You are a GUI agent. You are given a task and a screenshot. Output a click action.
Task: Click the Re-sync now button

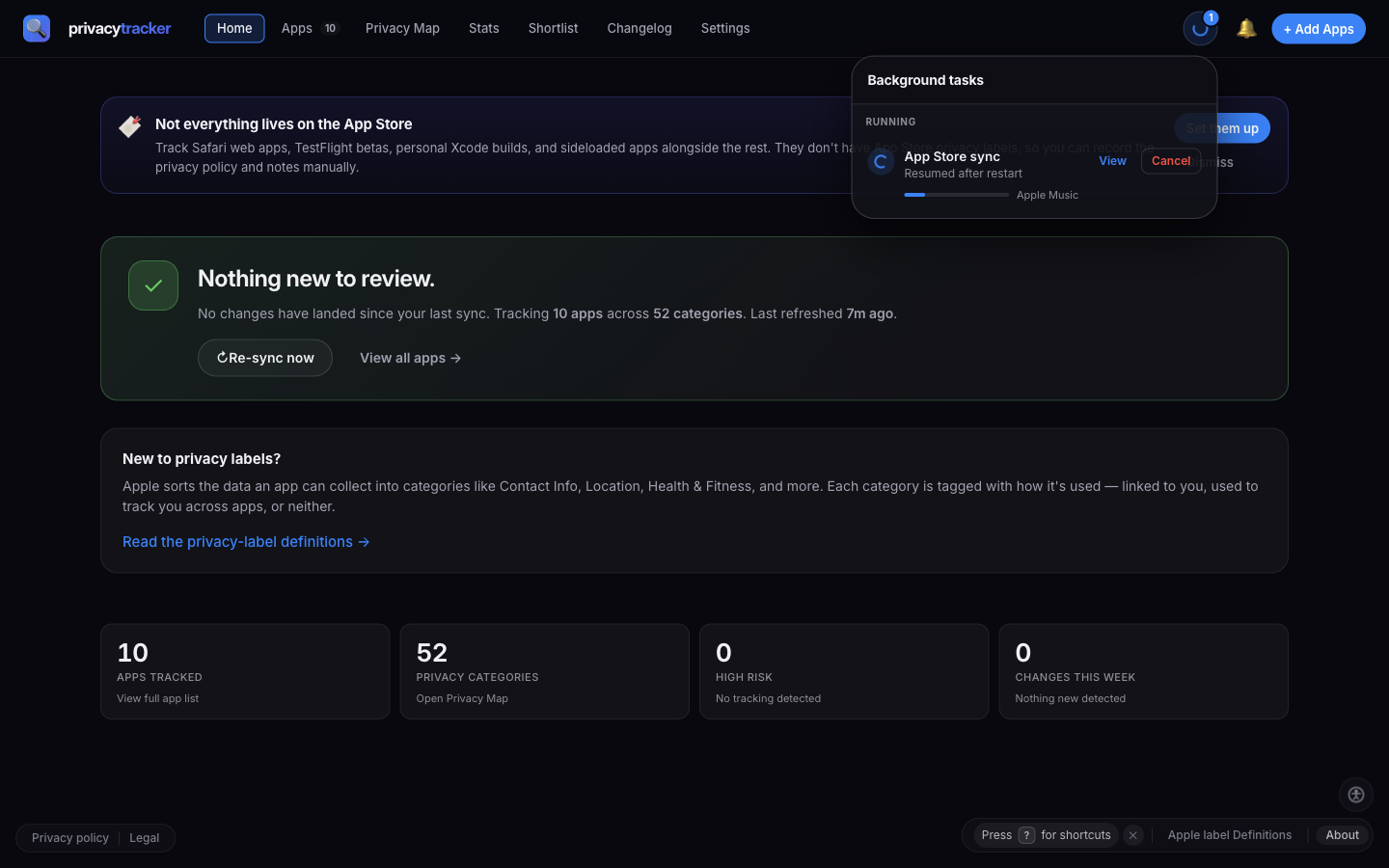tap(265, 358)
